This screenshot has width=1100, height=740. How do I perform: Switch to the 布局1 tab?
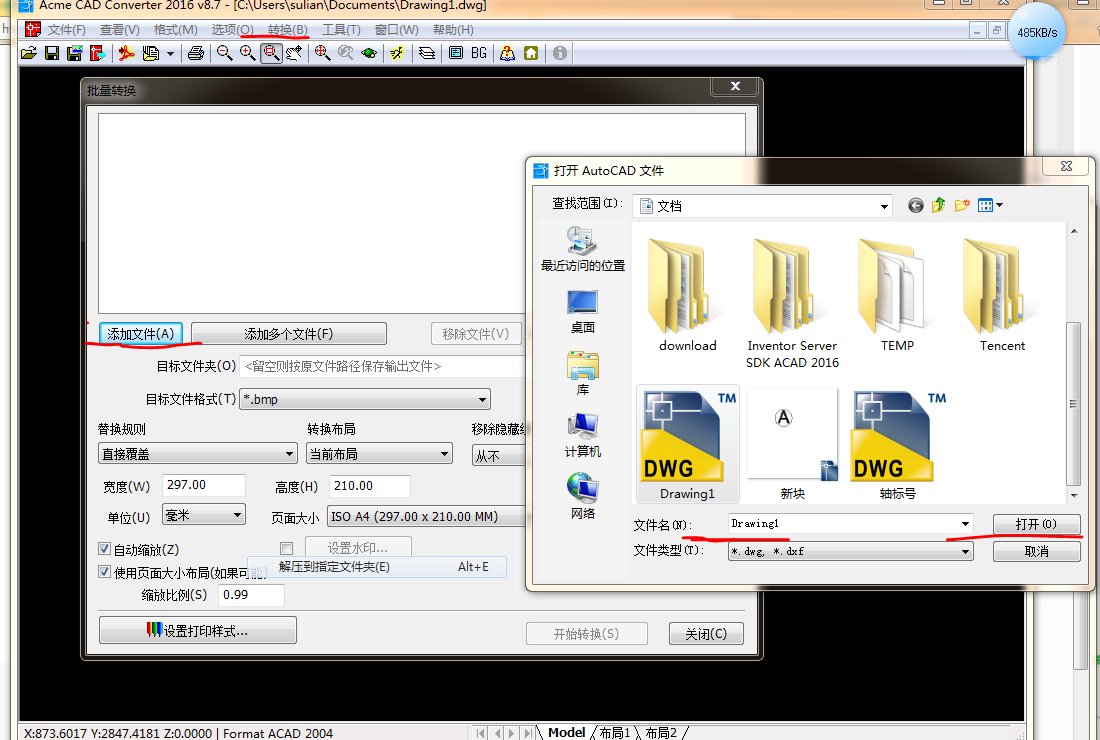[613, 731]
